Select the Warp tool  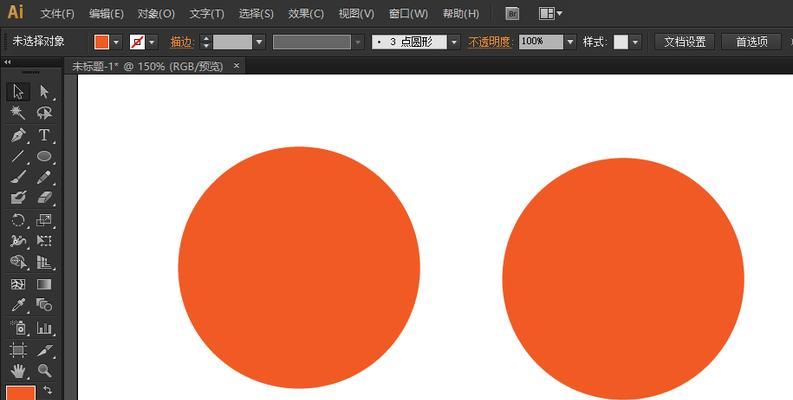pyautogui.click(x=18, y=241)
